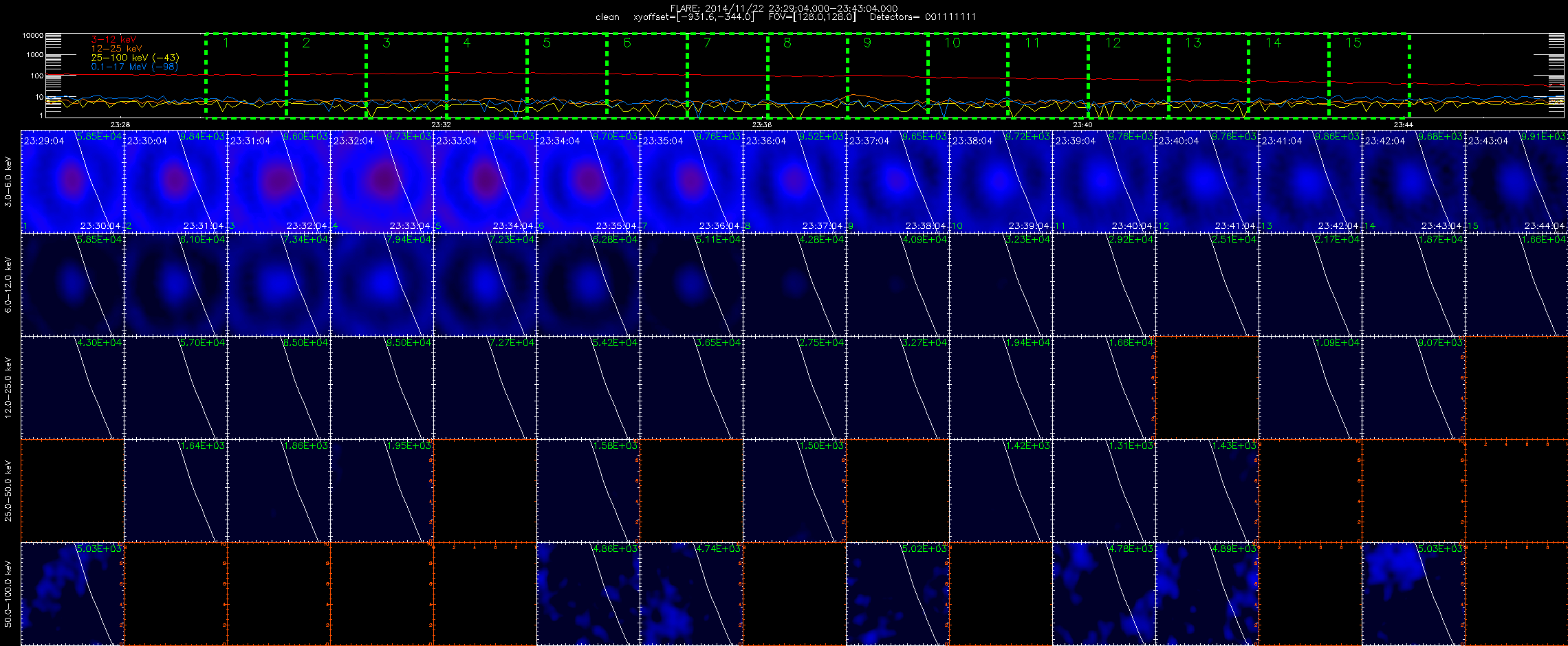Open the 6-12 keV image labeled 2.17E+04
Viewport: 1568px width, 646px height.
(x=1310, y=285)
